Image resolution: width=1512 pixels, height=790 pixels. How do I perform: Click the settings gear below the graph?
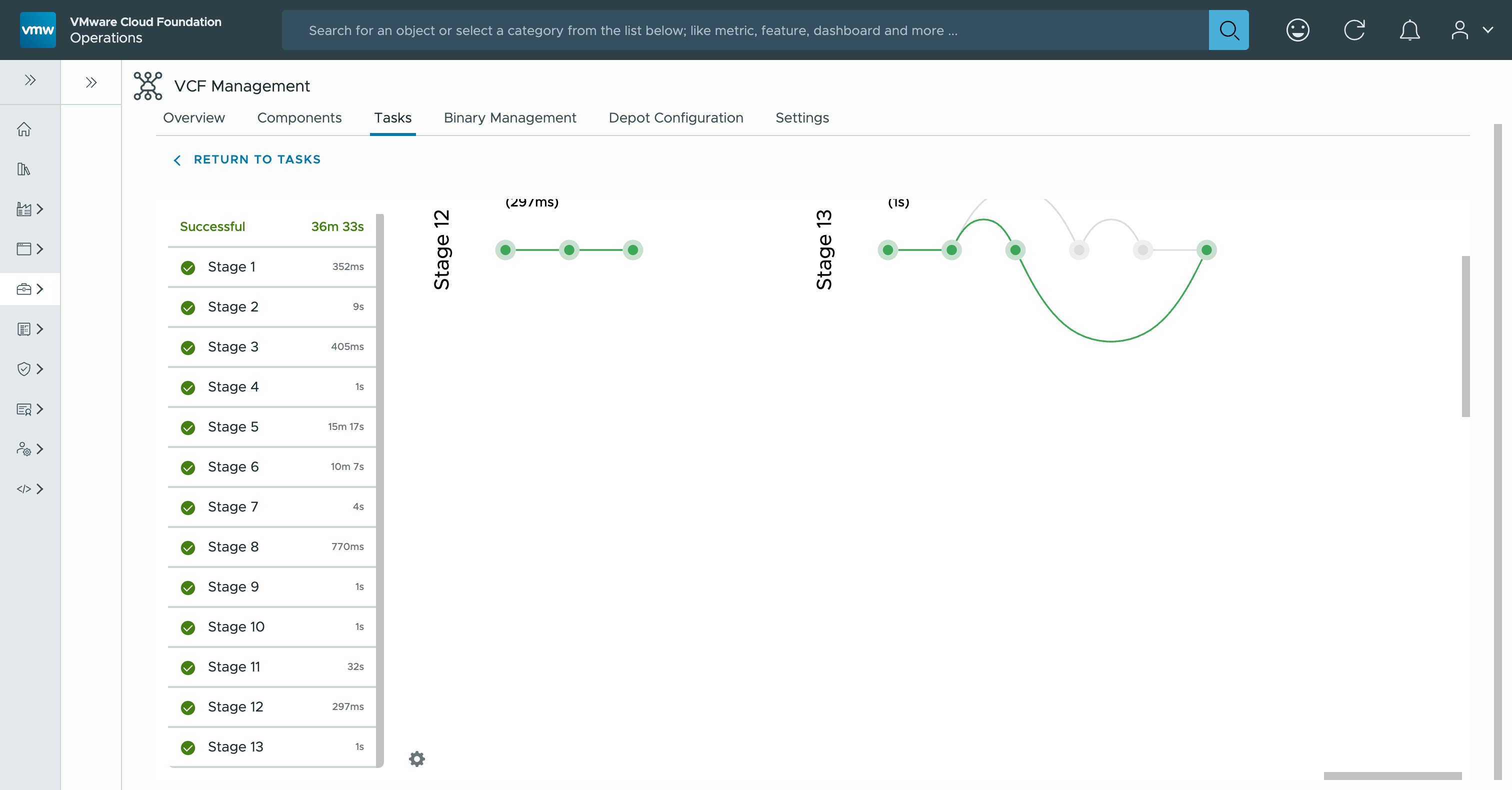(416, 759)
